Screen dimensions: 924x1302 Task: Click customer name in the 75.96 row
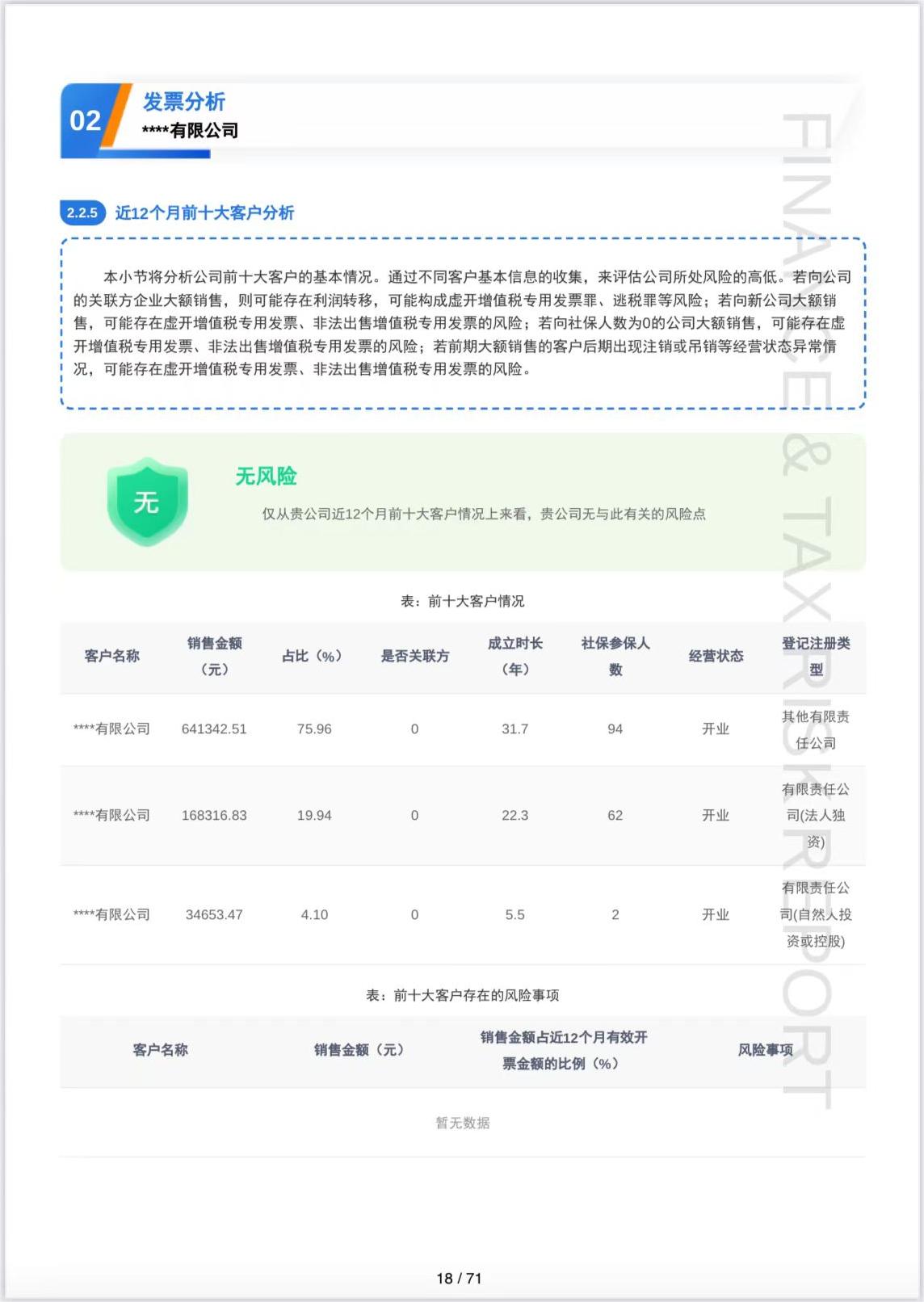click(x=111, y=729)
